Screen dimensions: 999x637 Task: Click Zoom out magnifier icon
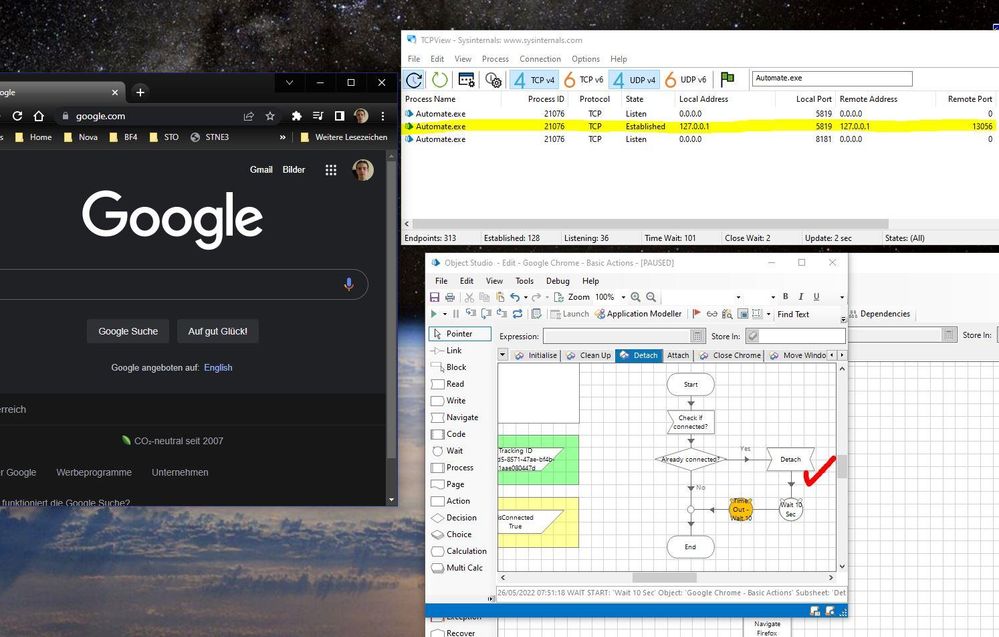coord(650,297)
